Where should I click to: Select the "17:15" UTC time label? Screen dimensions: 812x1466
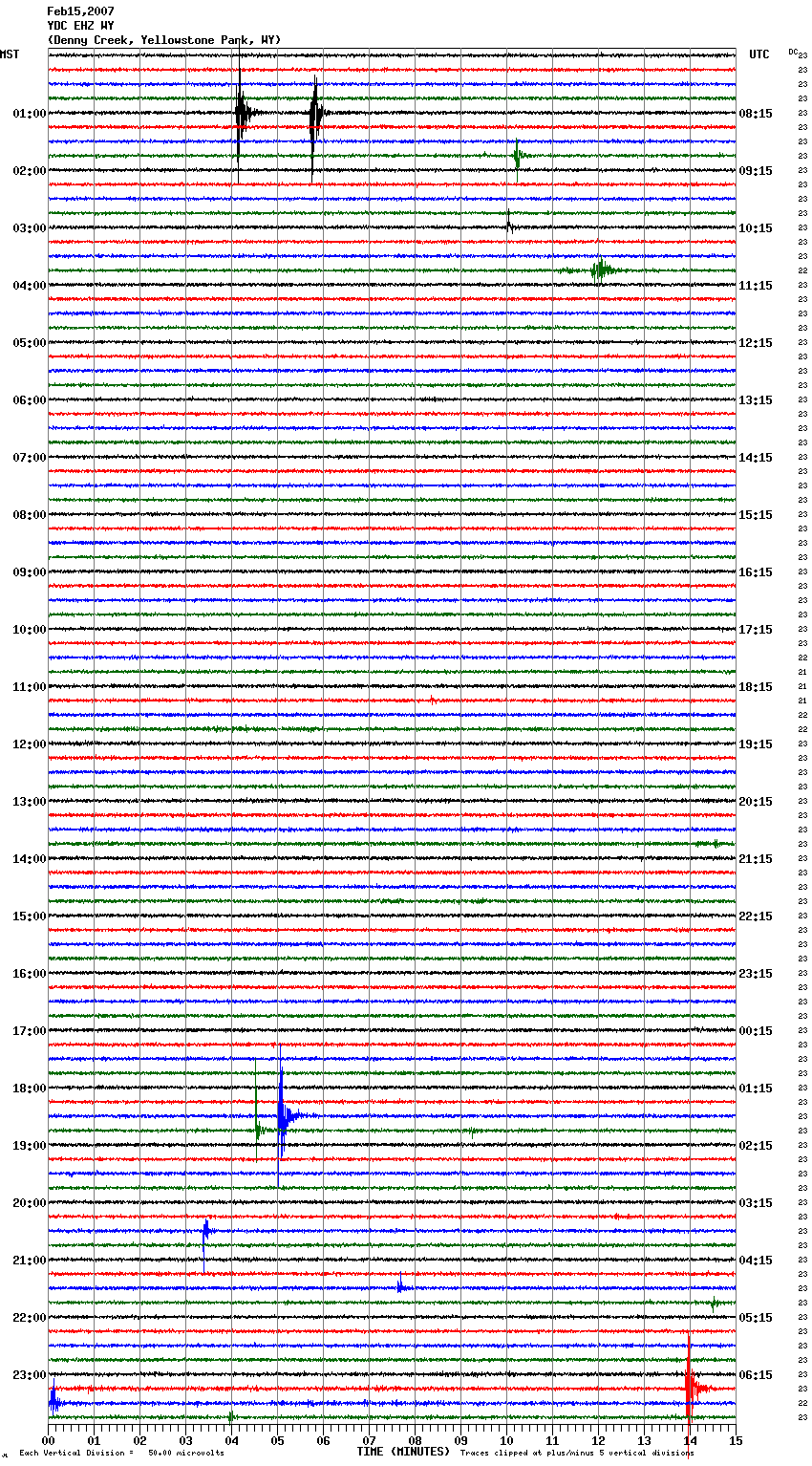coord(756,630)
